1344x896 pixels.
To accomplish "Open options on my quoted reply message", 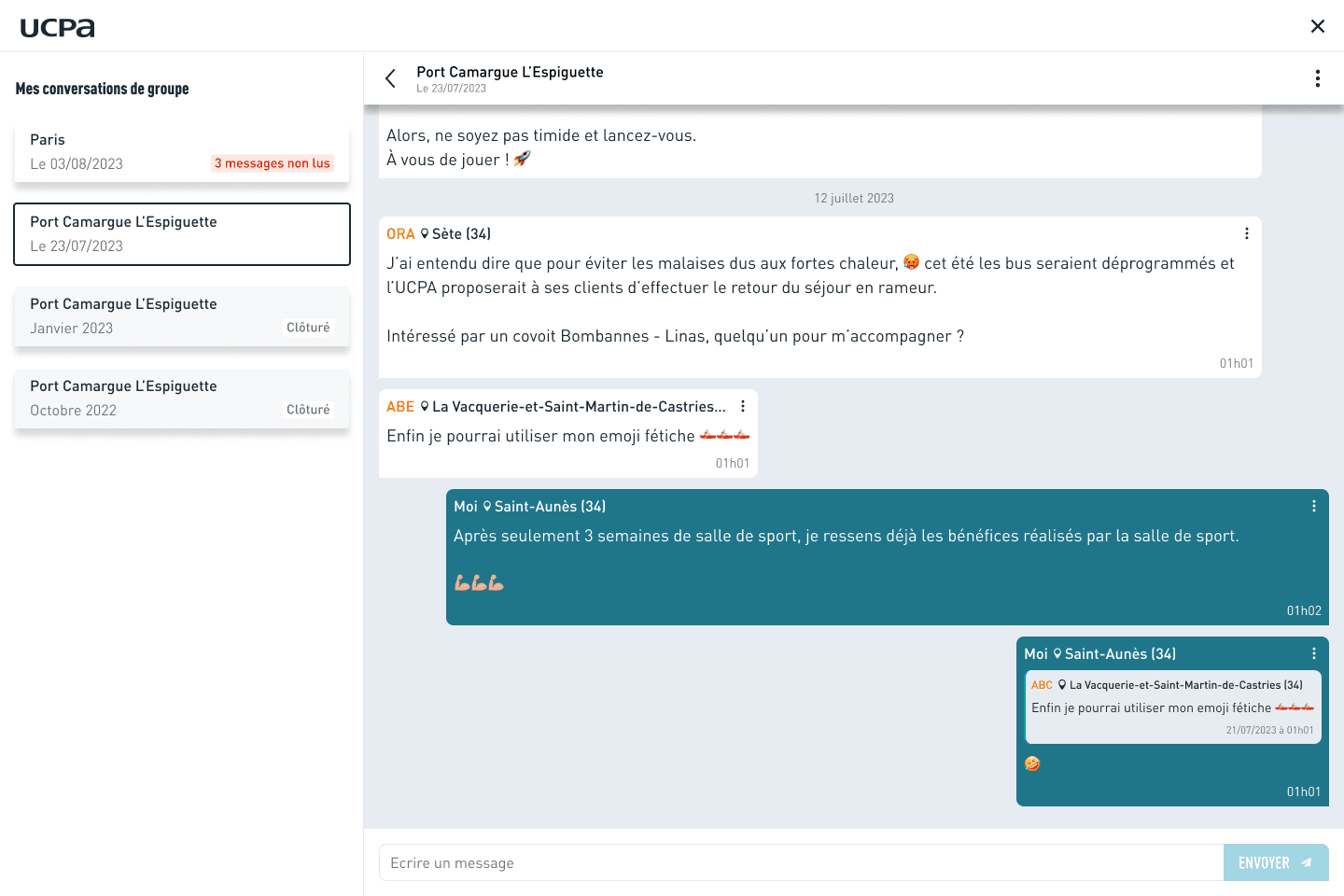I will point(1314,653).
